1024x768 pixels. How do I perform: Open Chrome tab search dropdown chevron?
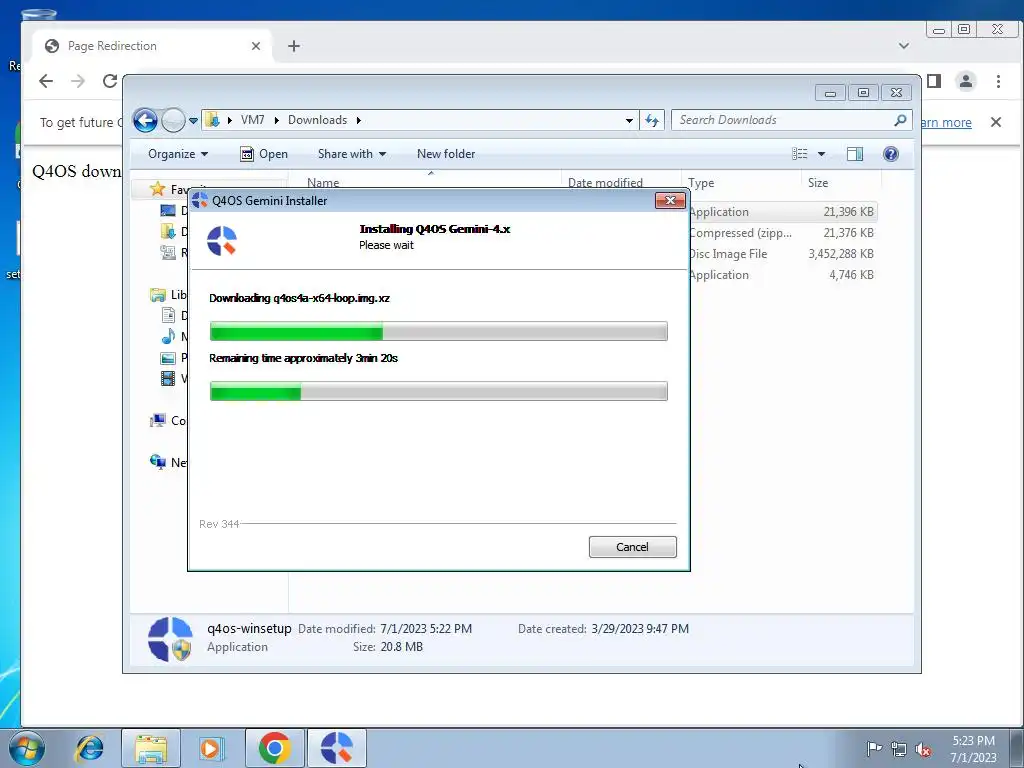tap(904, 46)
